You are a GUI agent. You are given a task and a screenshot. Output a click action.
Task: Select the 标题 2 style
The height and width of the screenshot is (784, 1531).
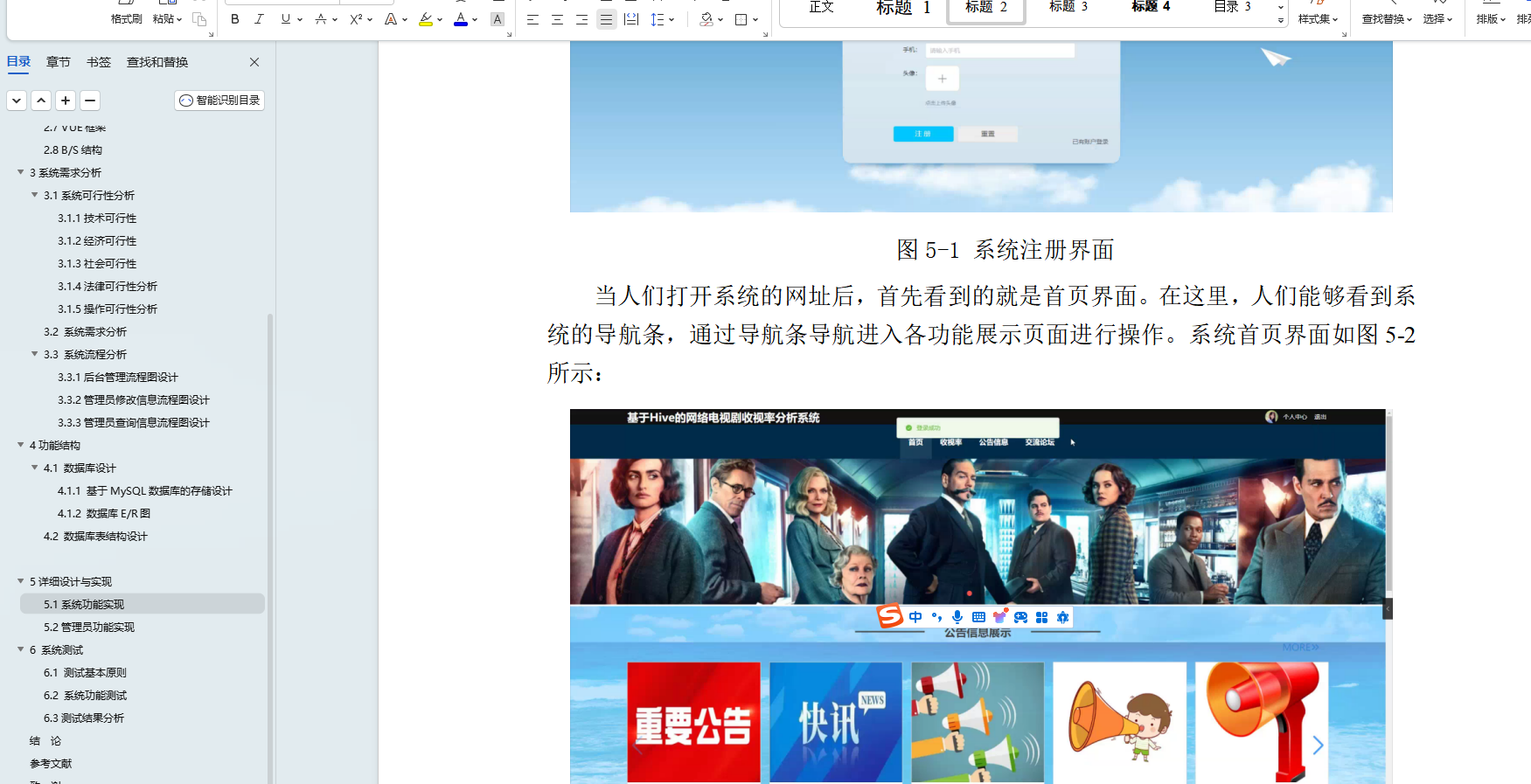pos(986,8)
